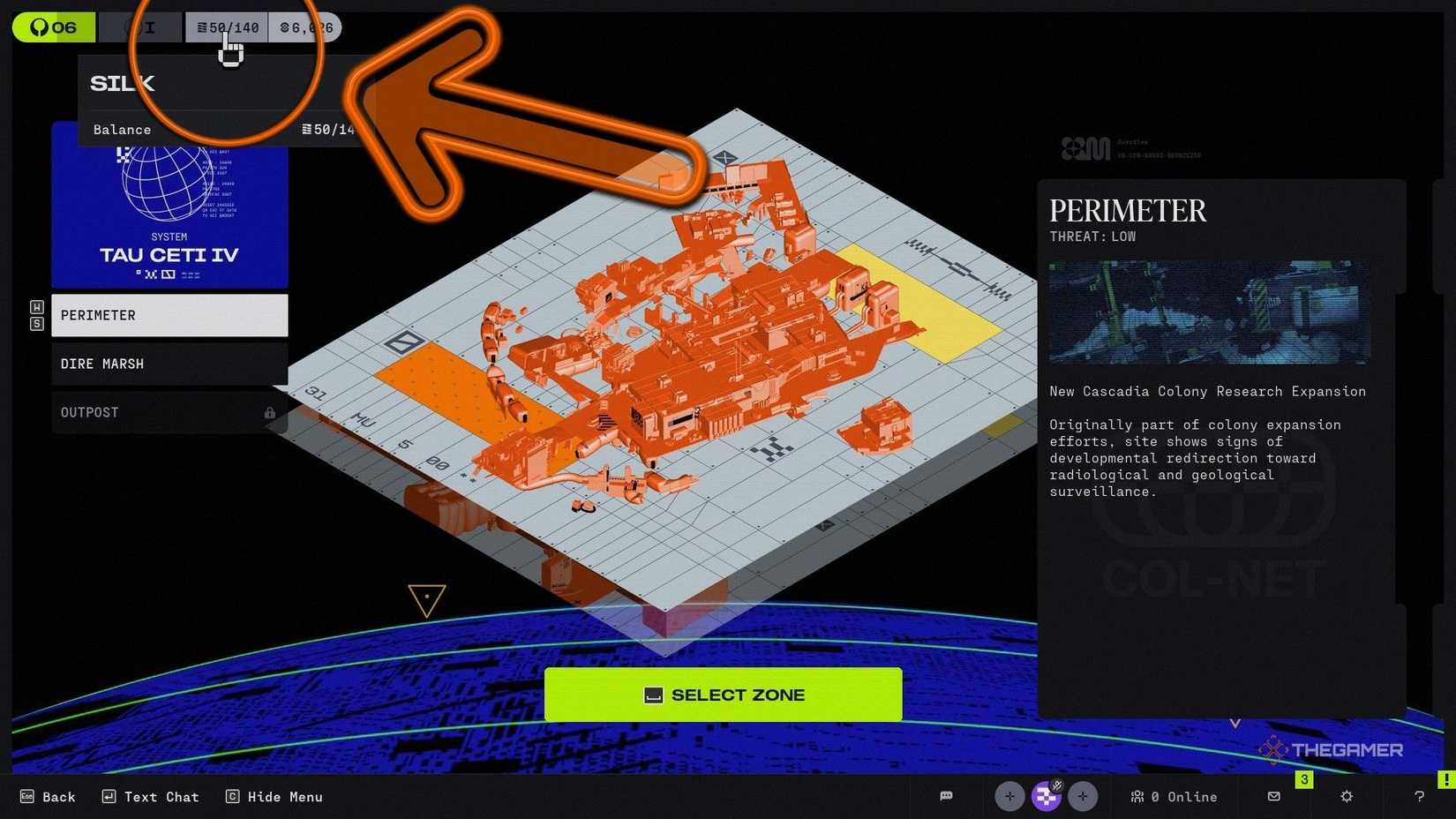Click Back at bottom left
Viewport: 1456px width, 819px height.
[x=49, y=797]
